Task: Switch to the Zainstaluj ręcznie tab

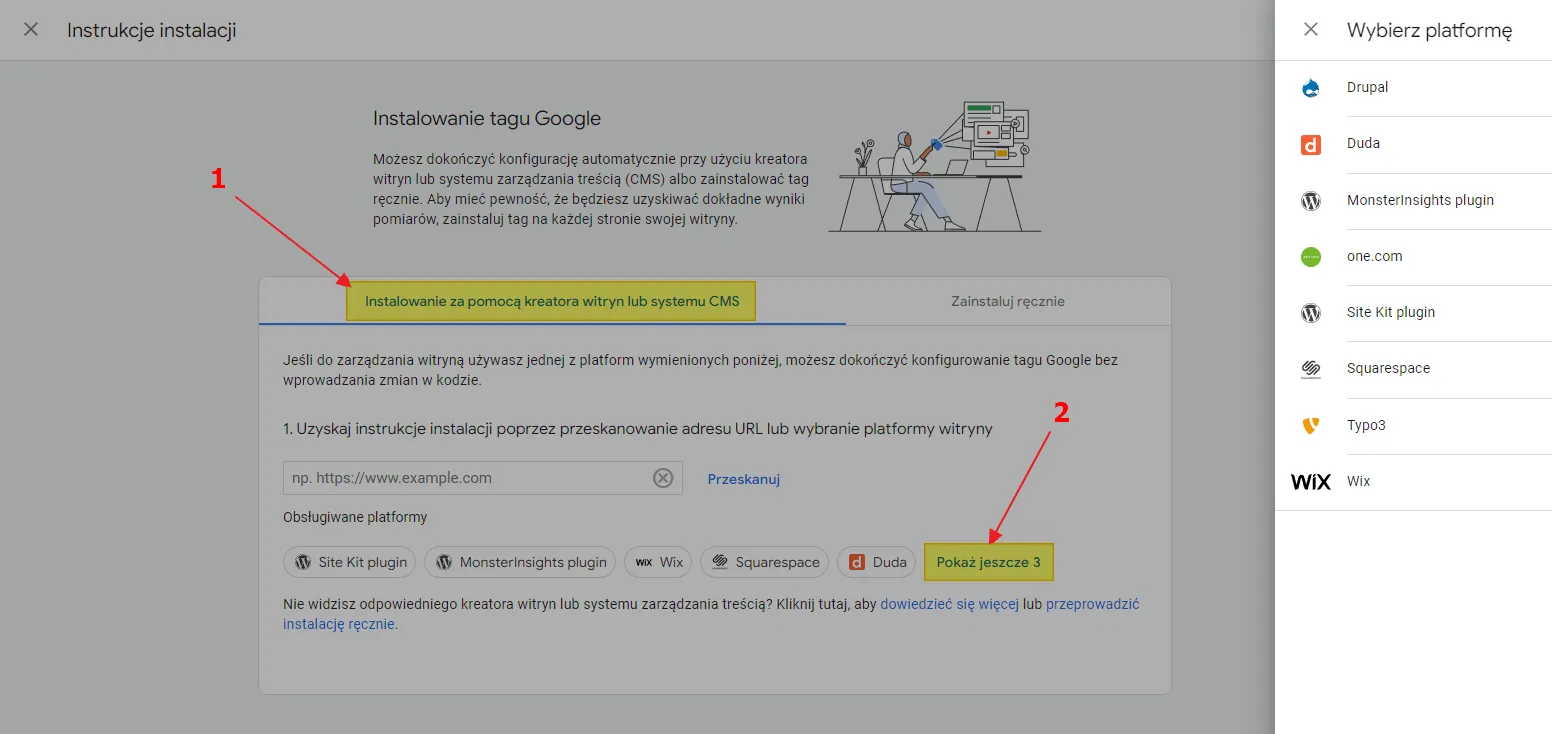Action: point(1008,301)
